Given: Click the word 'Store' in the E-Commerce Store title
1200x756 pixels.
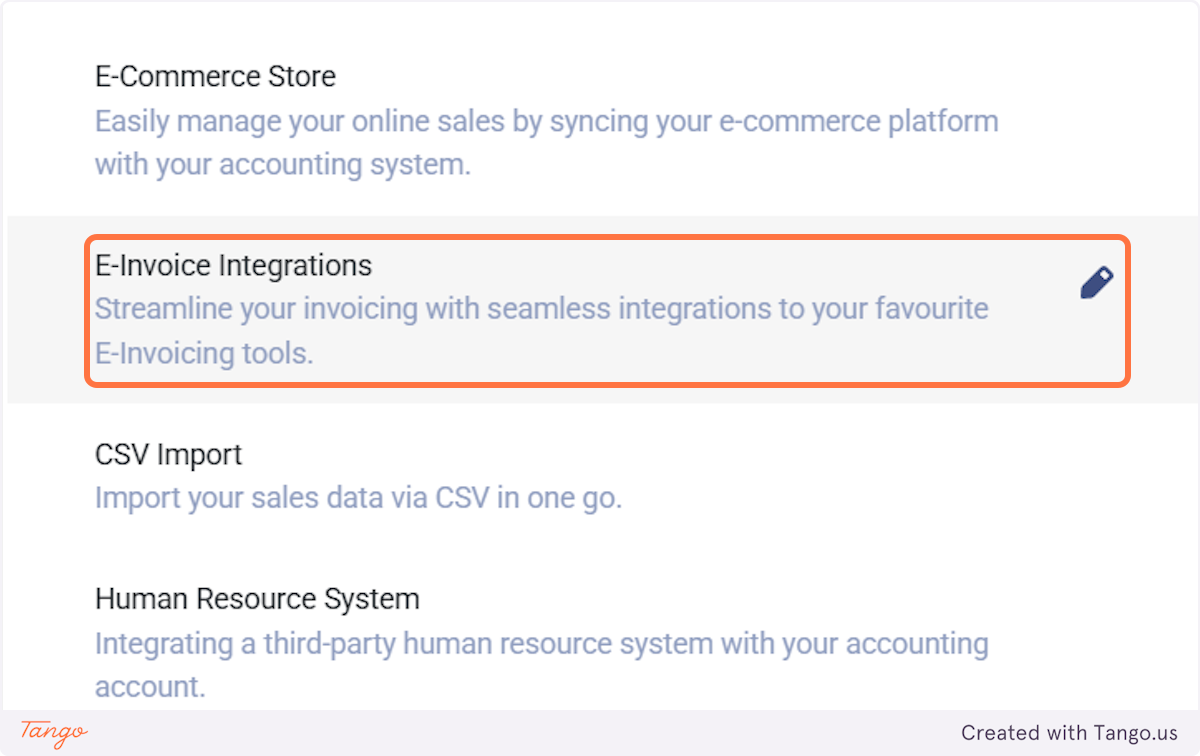Looking at the screenshot, I should click(x=301, y=77).
